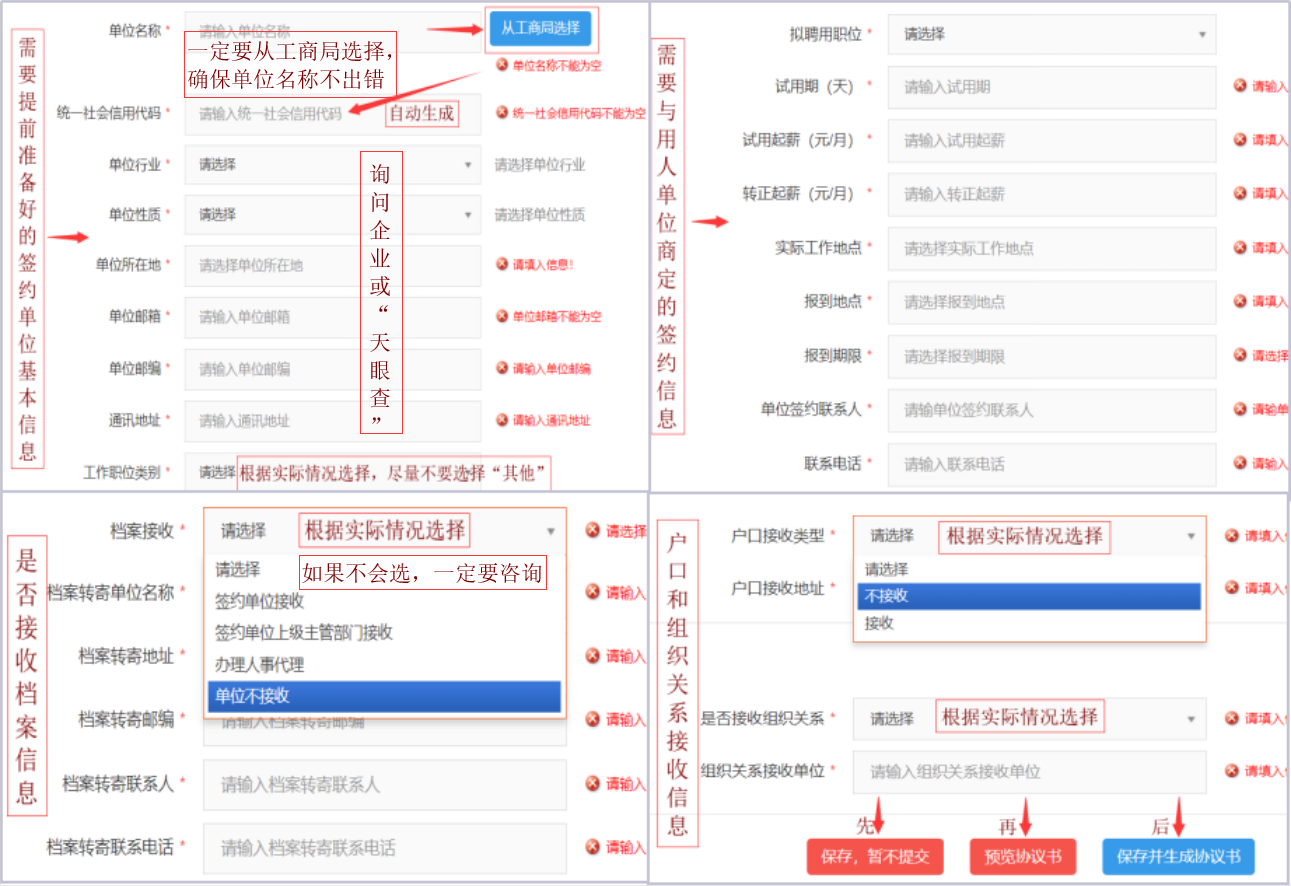Expand the 拟聘用职位 dropdown
The image size is (1291, 886).
pos(1050,34)
